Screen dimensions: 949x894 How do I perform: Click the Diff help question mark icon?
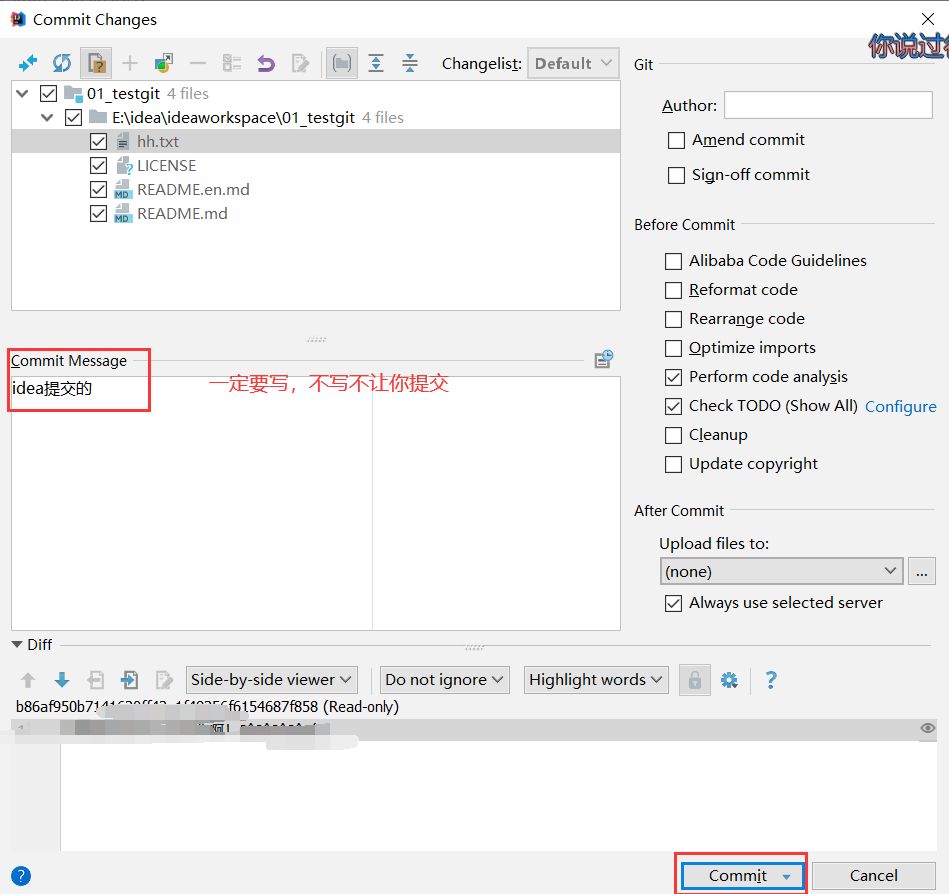770,680
